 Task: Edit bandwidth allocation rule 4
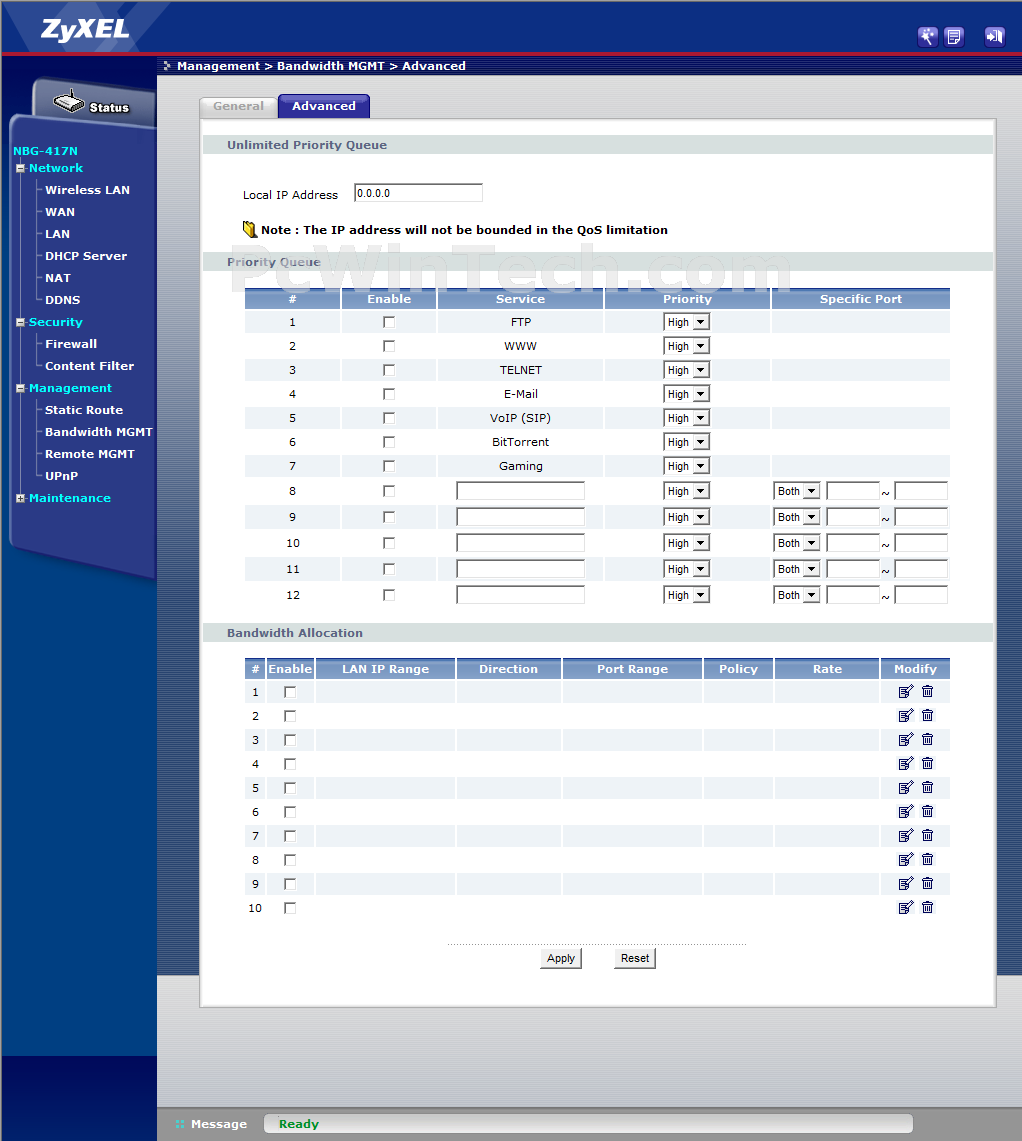[x=906, y=763]
